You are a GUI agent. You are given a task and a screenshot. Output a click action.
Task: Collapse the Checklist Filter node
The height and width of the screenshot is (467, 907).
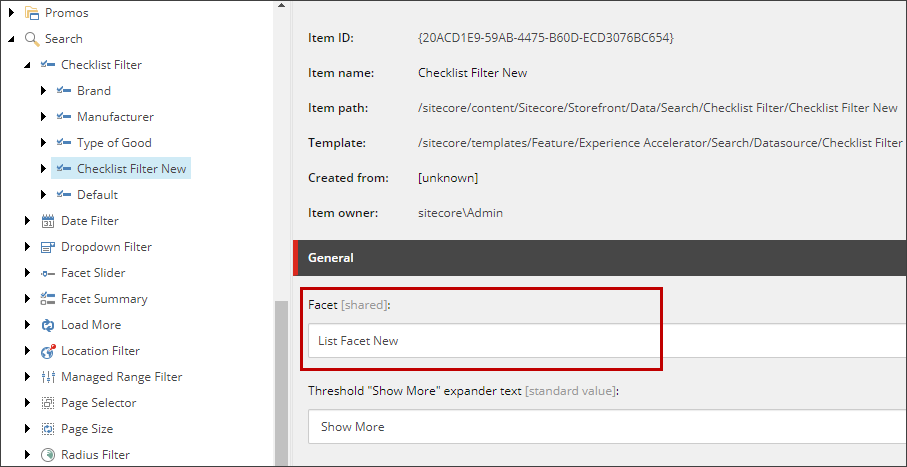[x=27, y=65]
